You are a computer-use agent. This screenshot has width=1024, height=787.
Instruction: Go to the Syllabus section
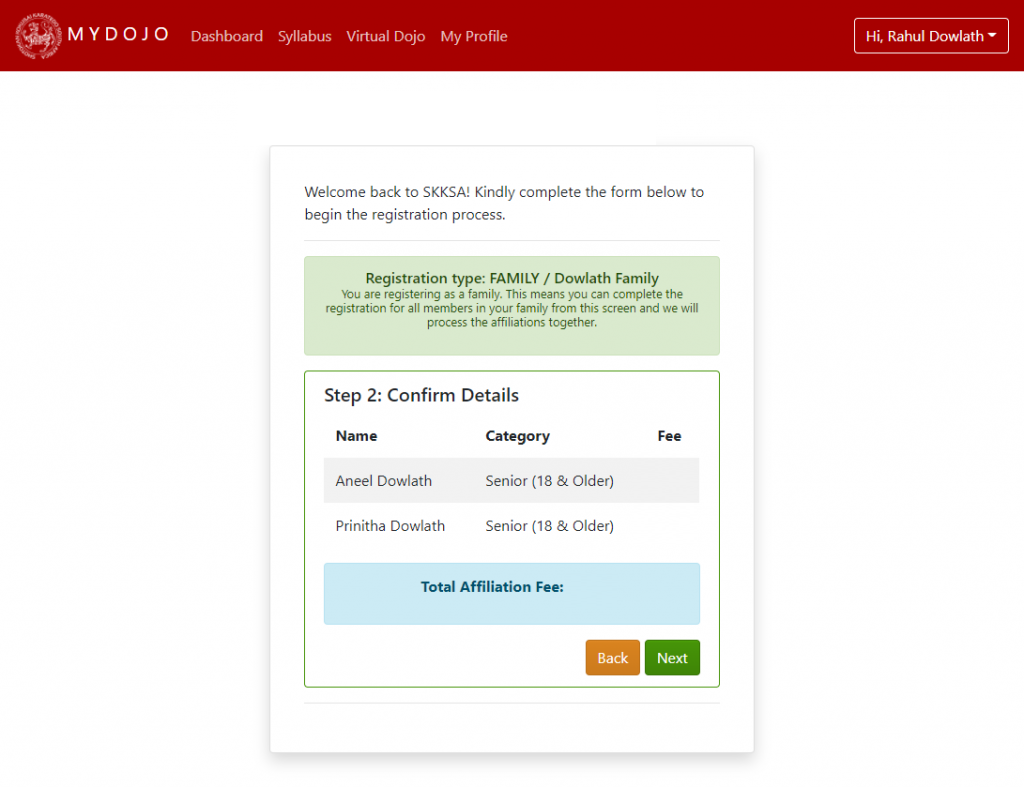[304, 36]
